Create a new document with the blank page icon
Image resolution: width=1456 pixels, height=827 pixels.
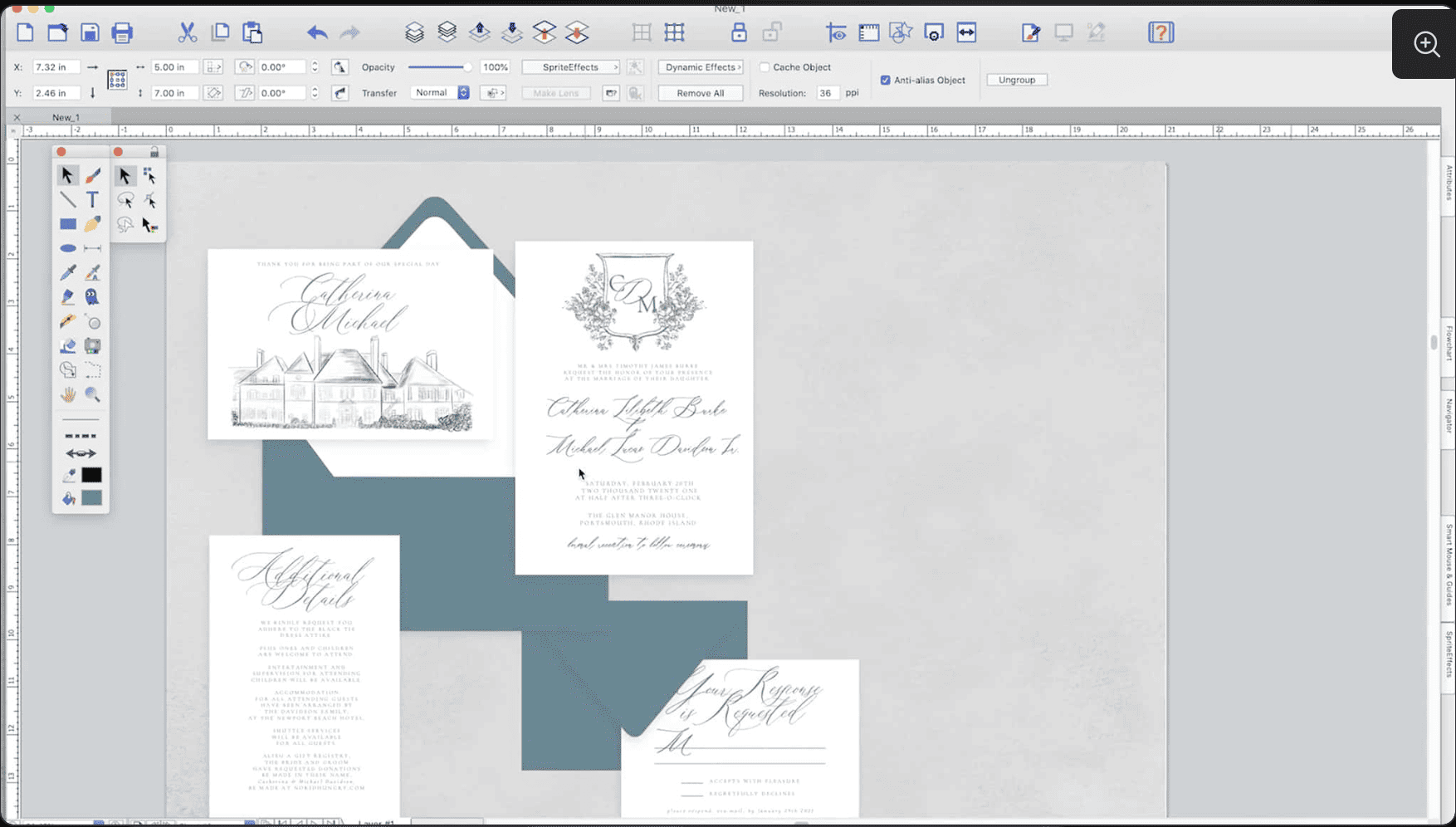25,32
